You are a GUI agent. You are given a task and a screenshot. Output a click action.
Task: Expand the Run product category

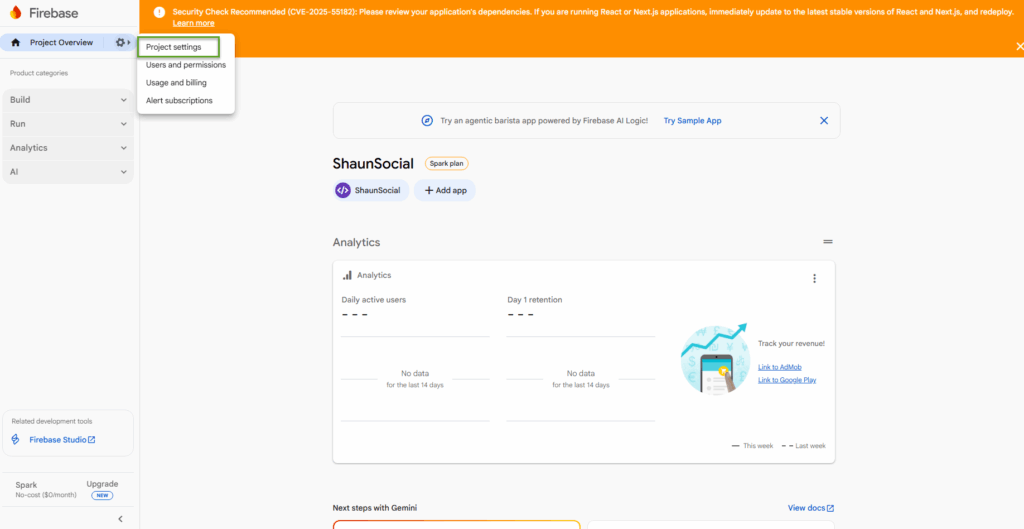point(67,124)
